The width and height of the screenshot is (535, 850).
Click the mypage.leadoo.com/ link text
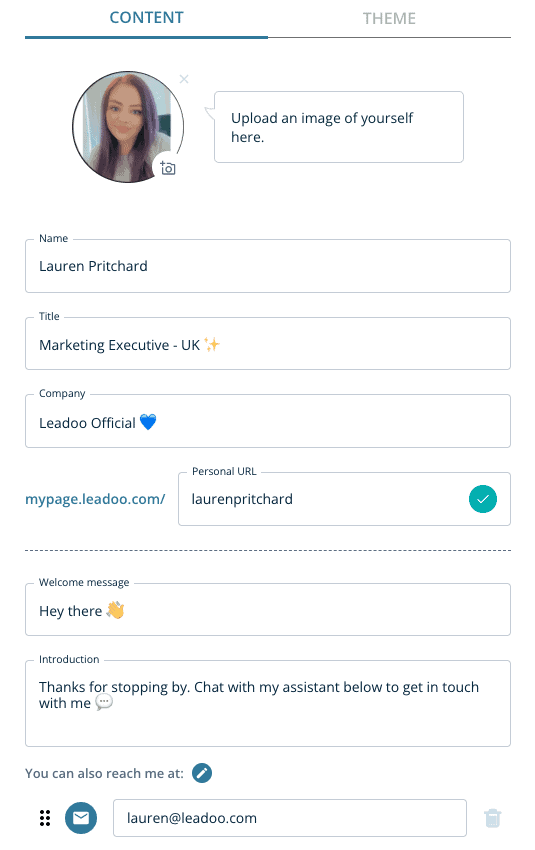(x=95, y=499)
